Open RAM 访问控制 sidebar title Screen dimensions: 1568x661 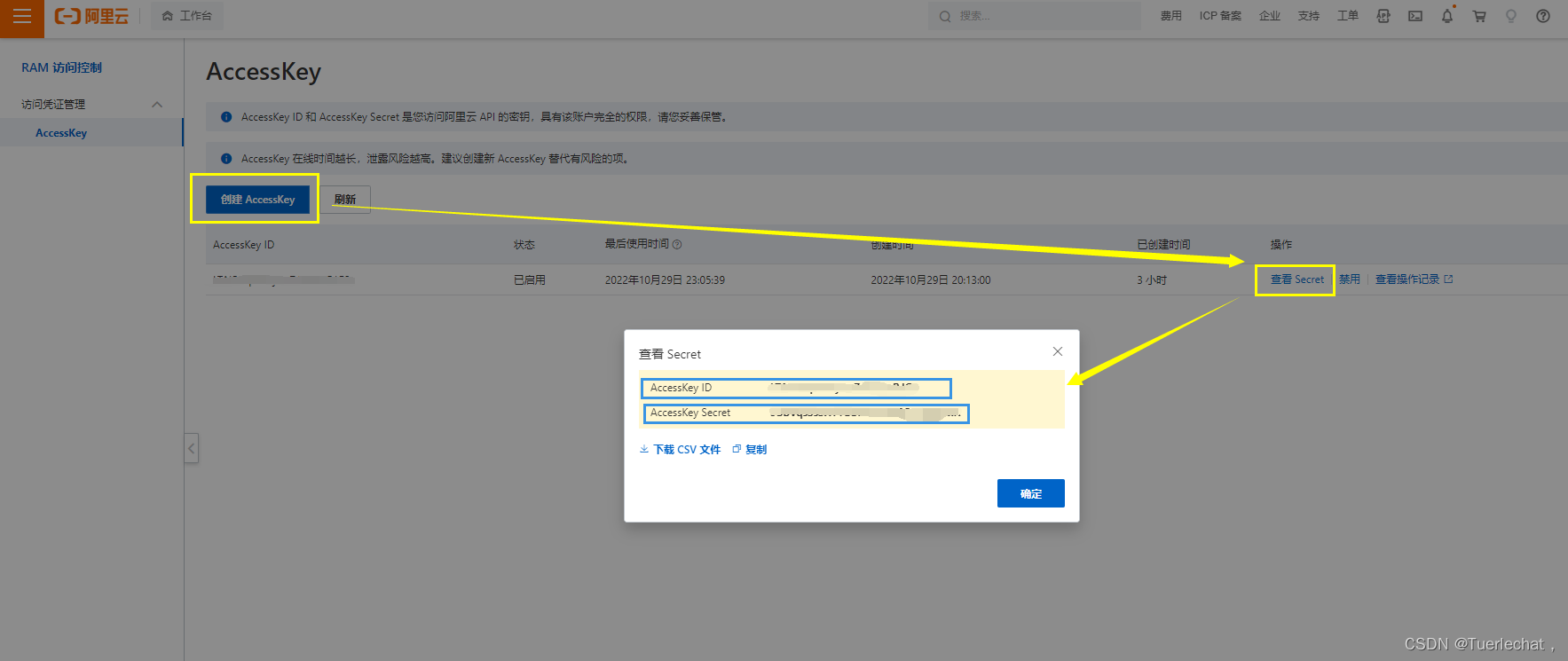click(61, 67)
